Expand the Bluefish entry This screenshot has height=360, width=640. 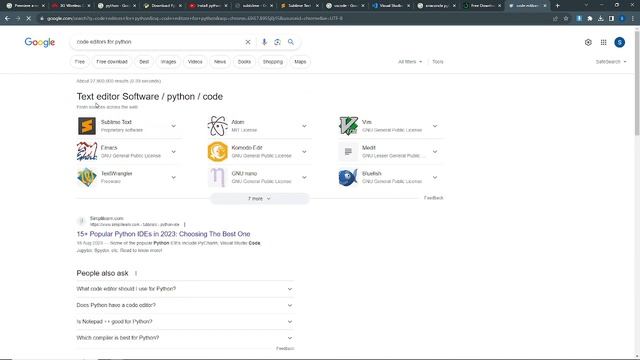click(435, 178)
